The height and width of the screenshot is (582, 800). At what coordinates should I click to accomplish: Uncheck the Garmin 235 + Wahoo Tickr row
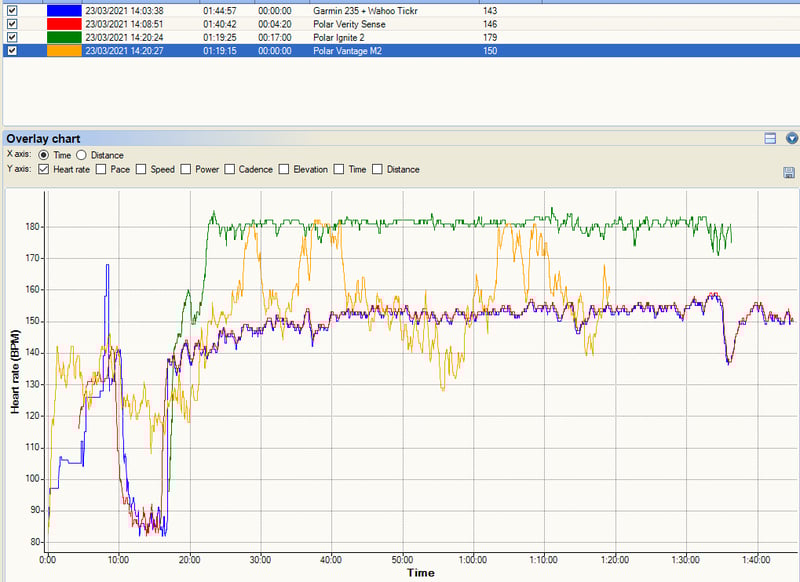tap(12, 10)
